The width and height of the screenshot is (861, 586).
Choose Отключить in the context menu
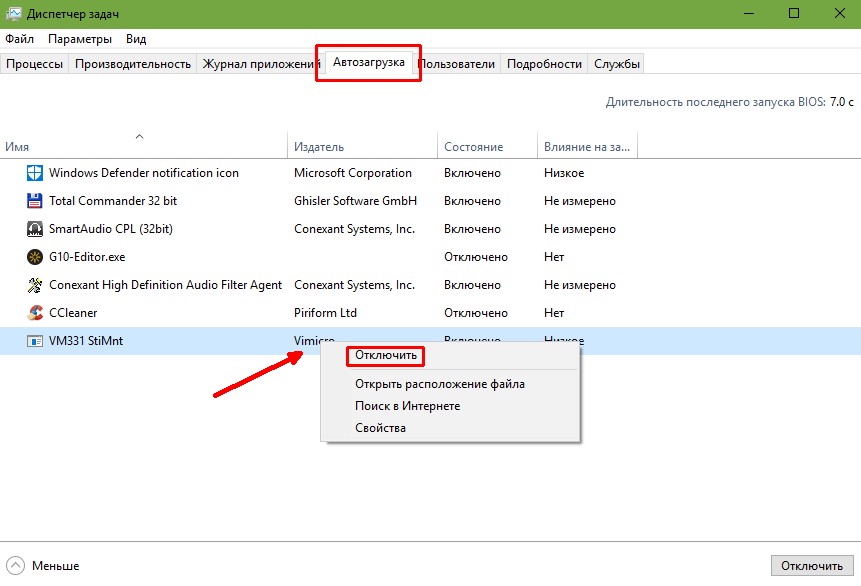[x=385, y=355]
